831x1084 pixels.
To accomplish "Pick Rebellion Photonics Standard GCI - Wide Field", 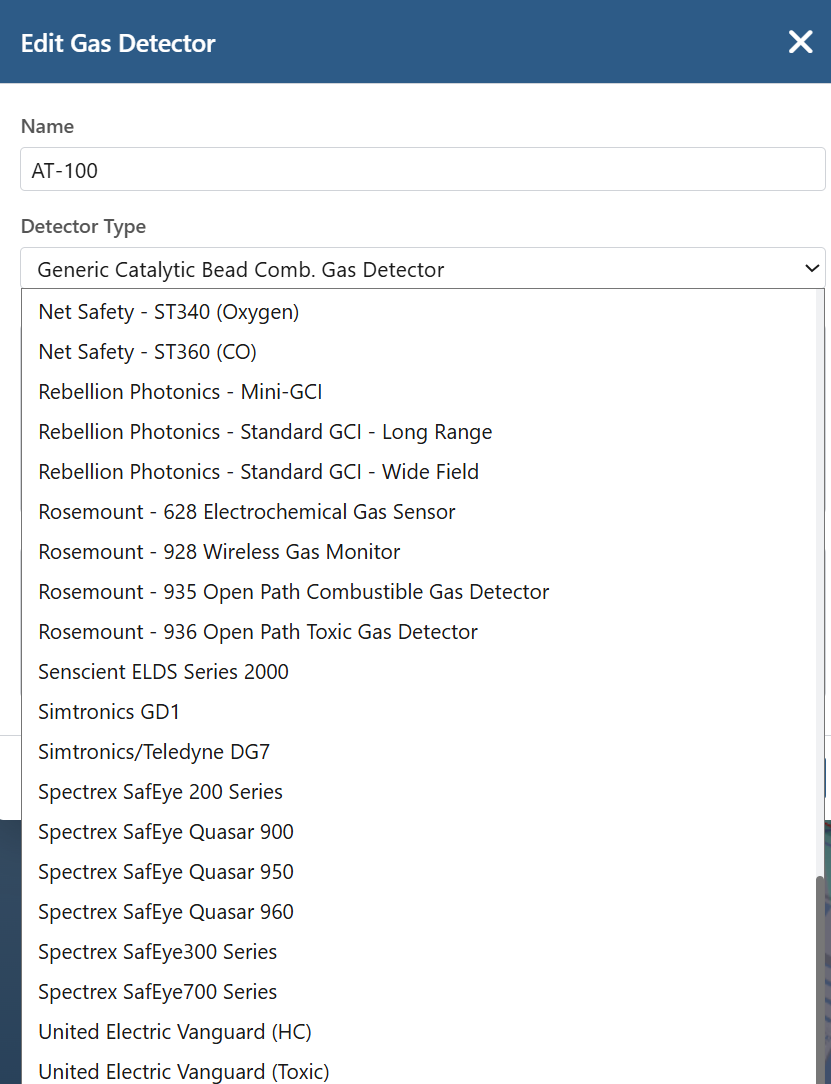I will click(x=419, y=472).
